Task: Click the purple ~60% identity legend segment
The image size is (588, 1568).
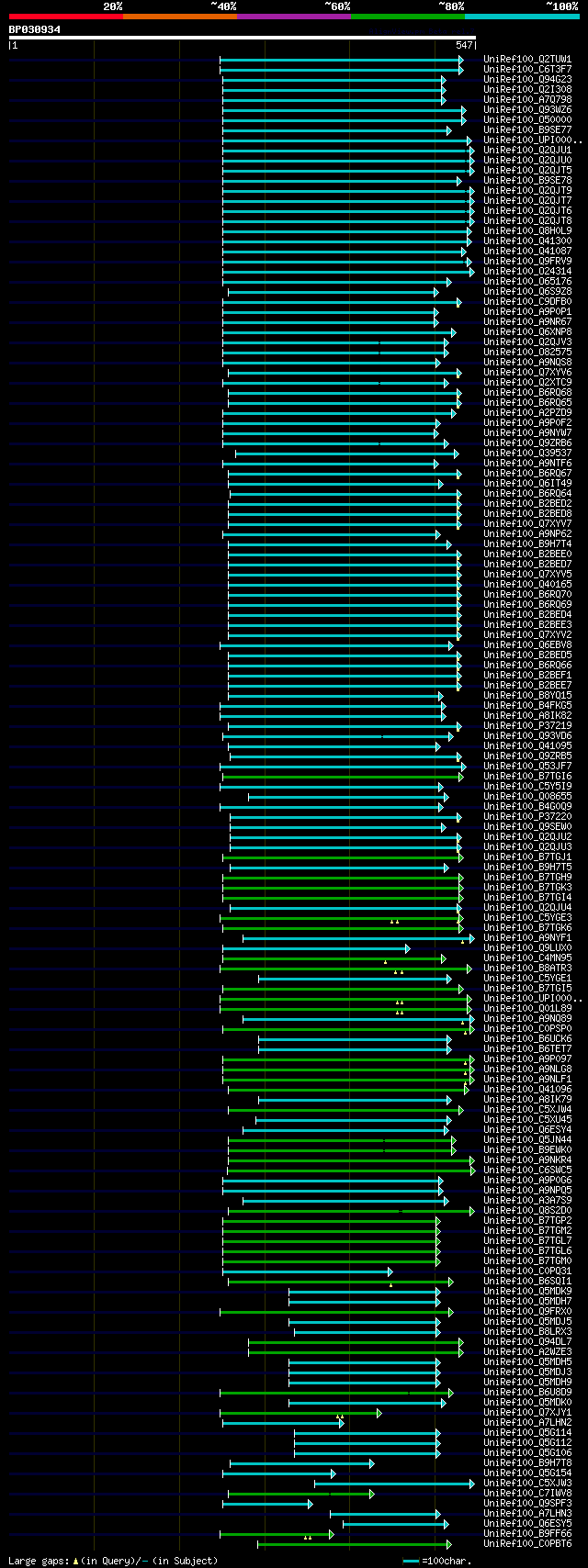Action: tap(294, 17)
